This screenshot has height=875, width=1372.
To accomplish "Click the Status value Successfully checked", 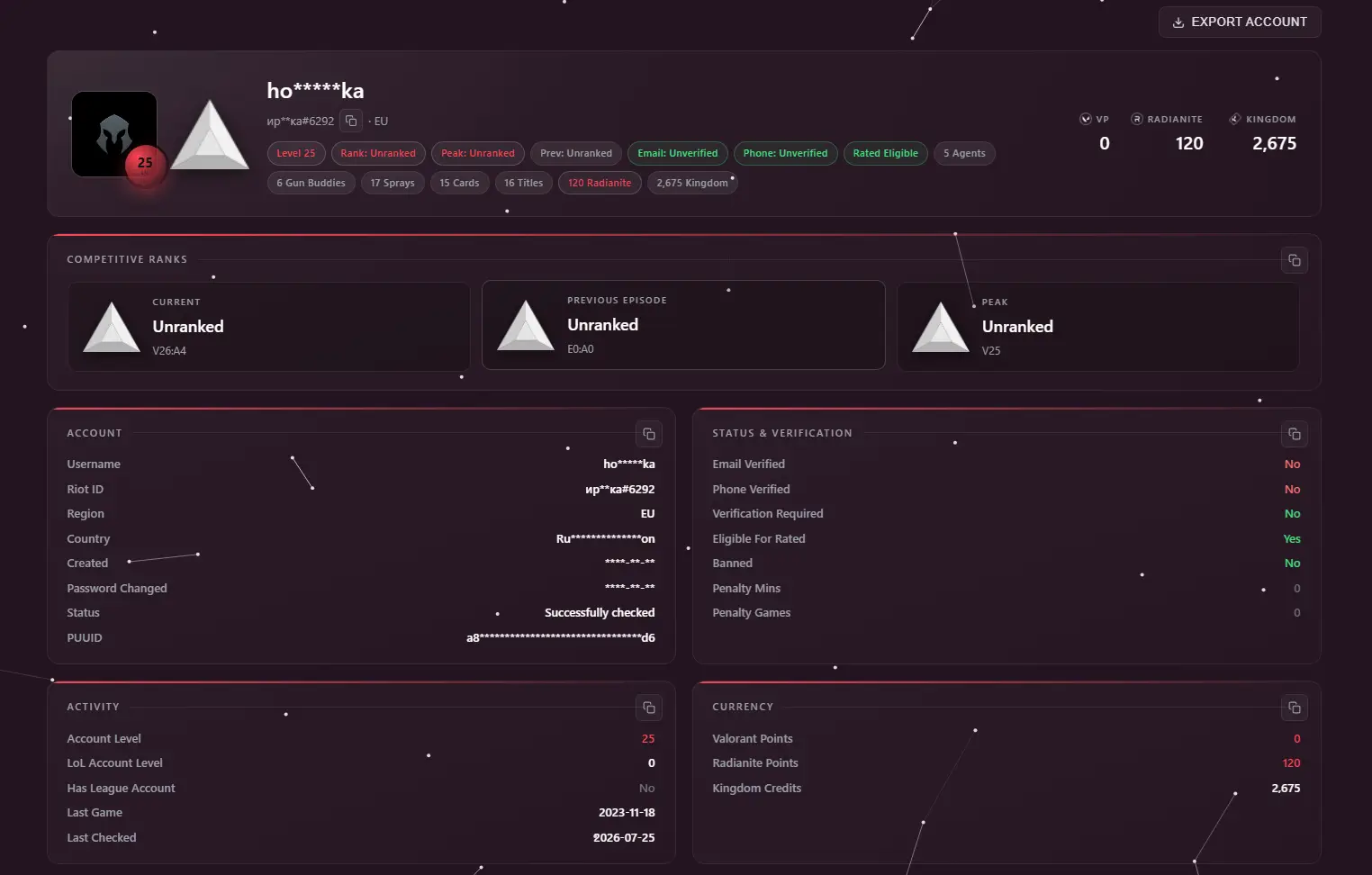I will (x=600, y=613).
